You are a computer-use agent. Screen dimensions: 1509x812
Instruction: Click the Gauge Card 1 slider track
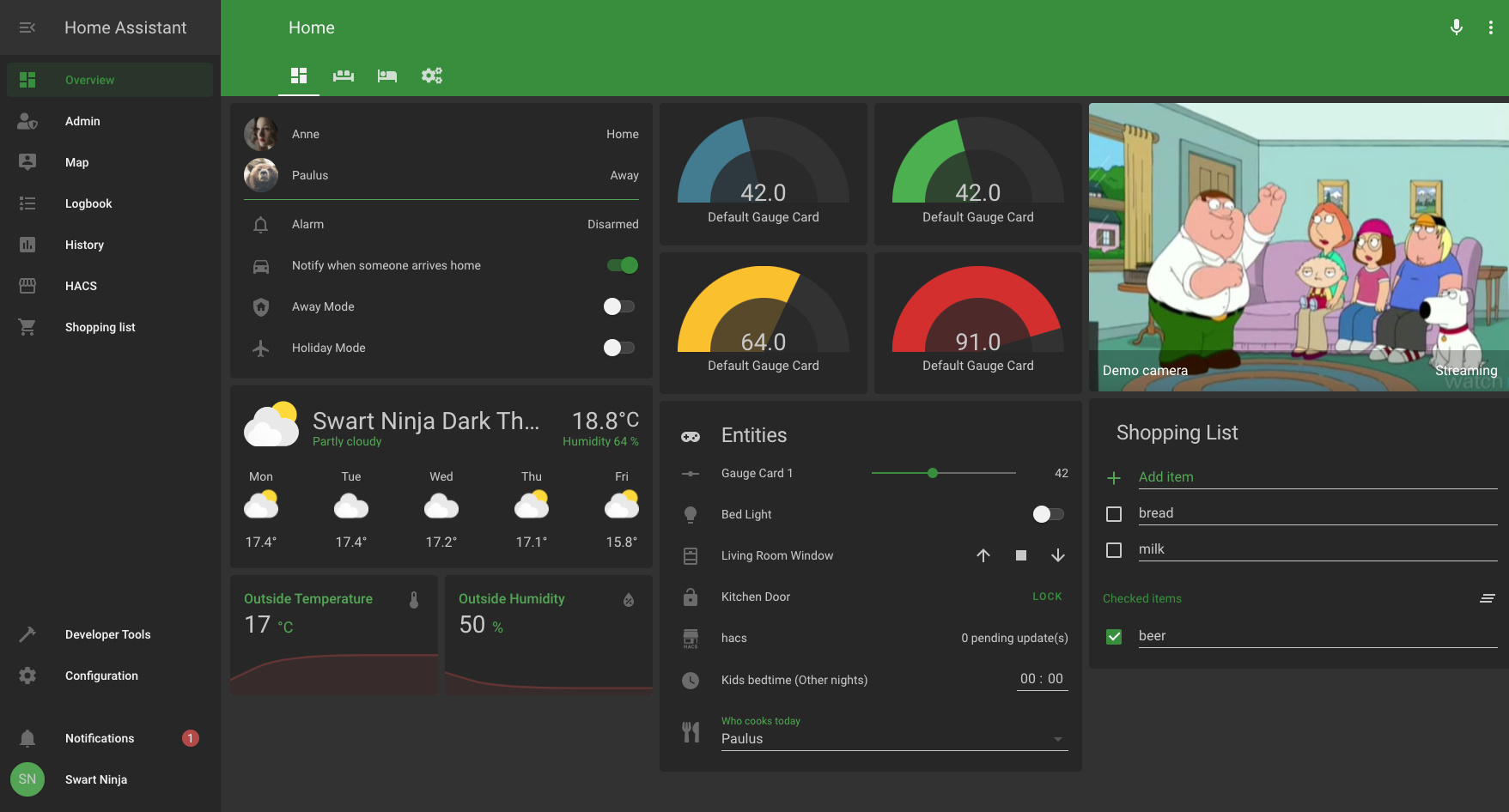click(943, 473)
